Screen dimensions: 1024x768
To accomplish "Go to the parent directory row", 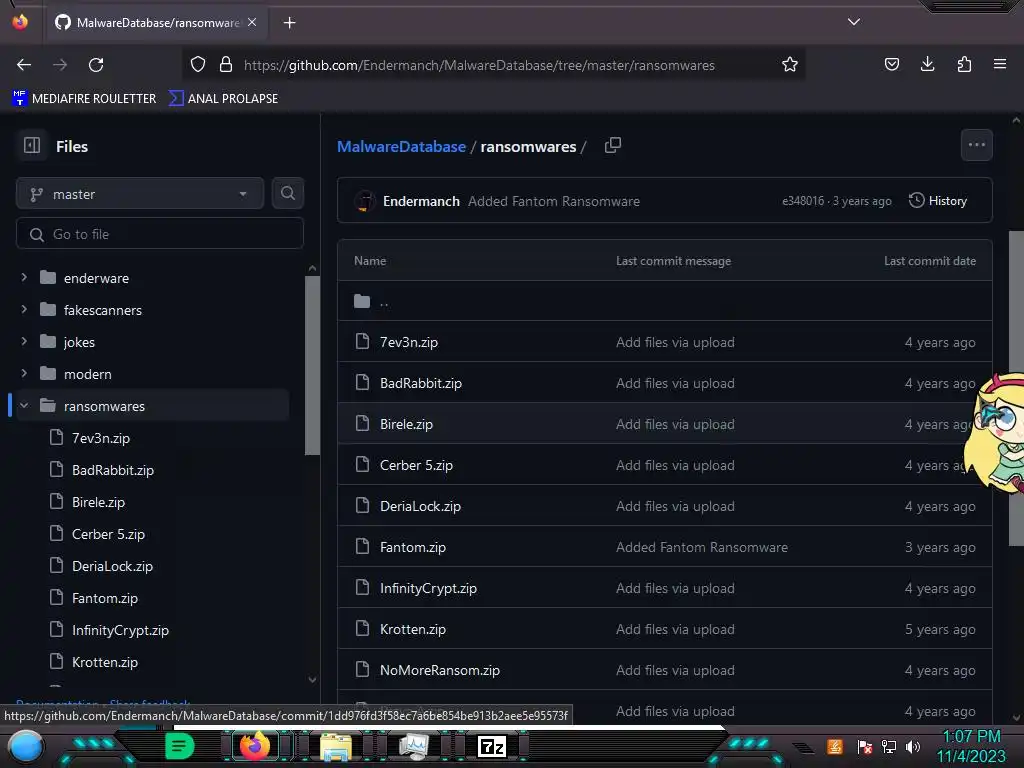I will click(664, 301).
